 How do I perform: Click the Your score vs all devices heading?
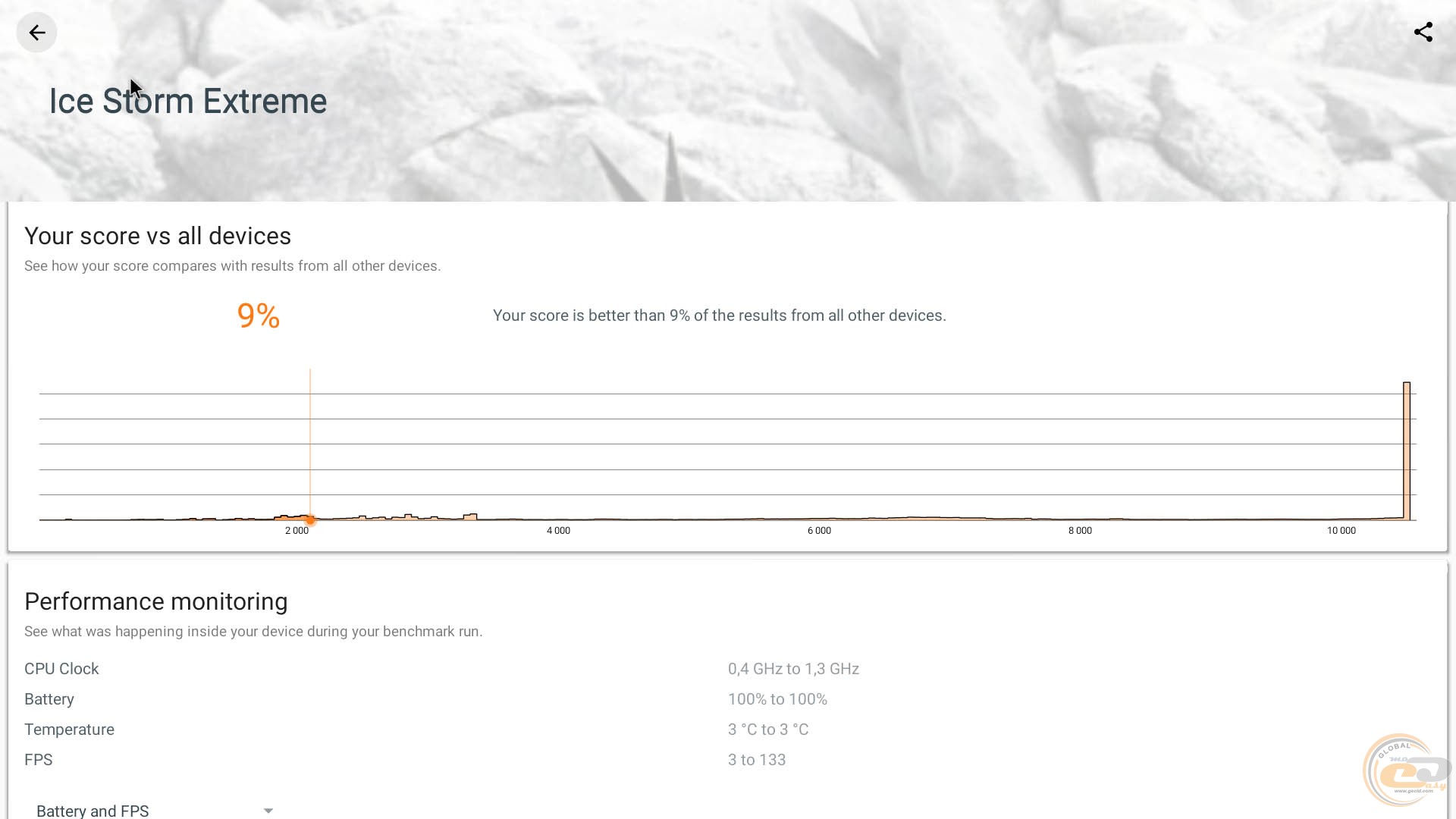158,236
